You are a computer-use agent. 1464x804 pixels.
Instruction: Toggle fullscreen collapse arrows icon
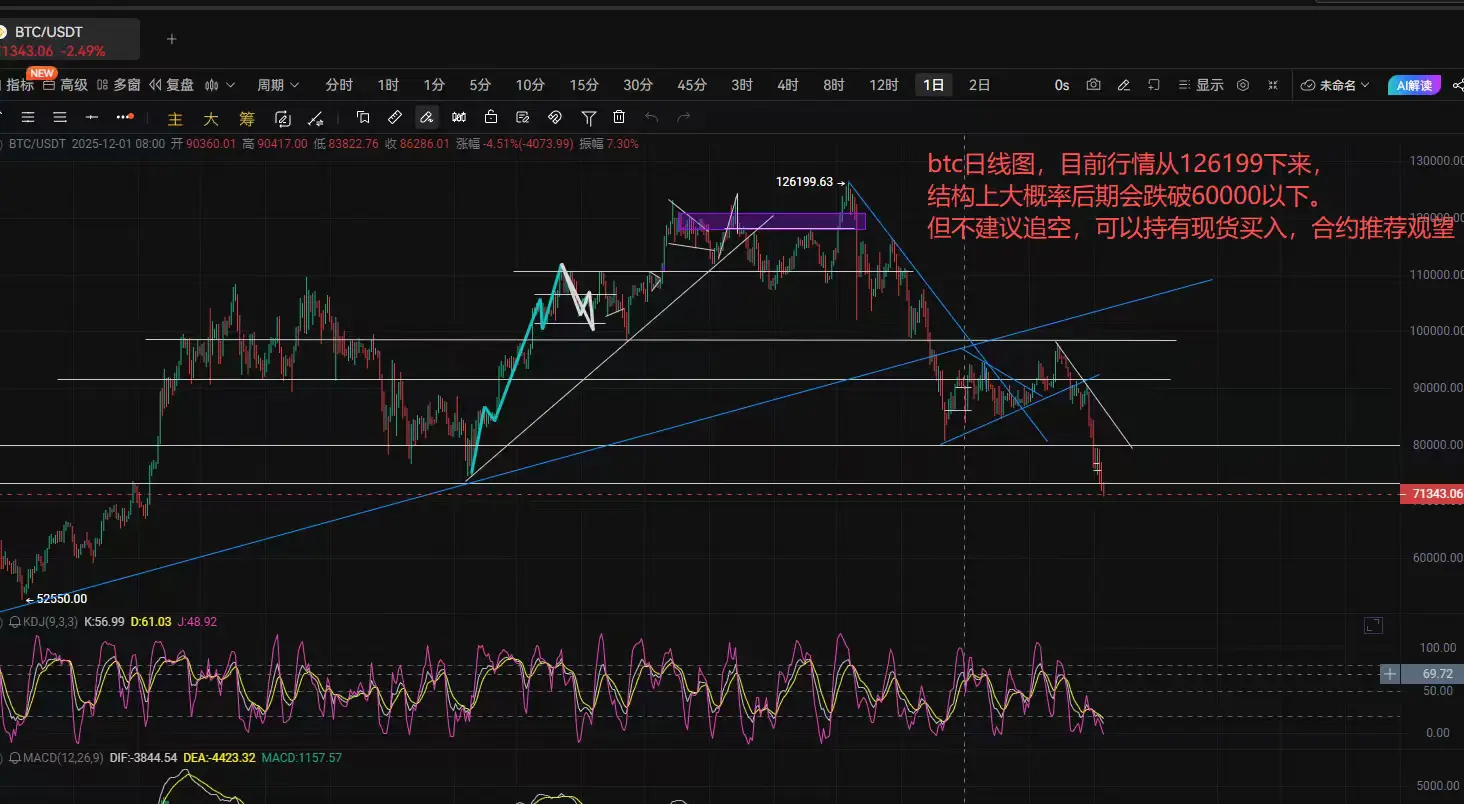pyautogui.click(x=1273, y=85)
